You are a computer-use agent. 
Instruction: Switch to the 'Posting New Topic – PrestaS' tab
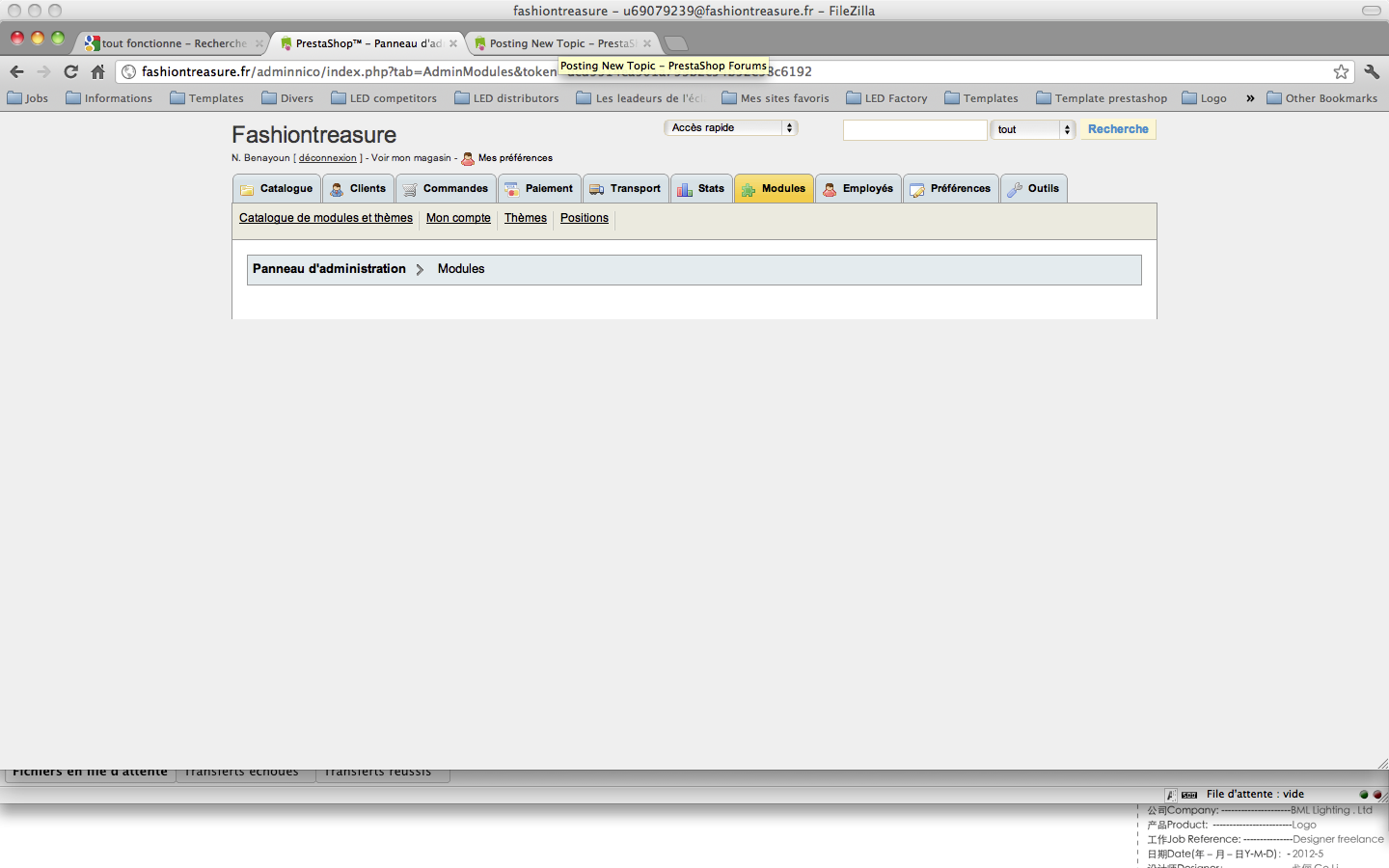pyautogui.click(x=562, y=43)
